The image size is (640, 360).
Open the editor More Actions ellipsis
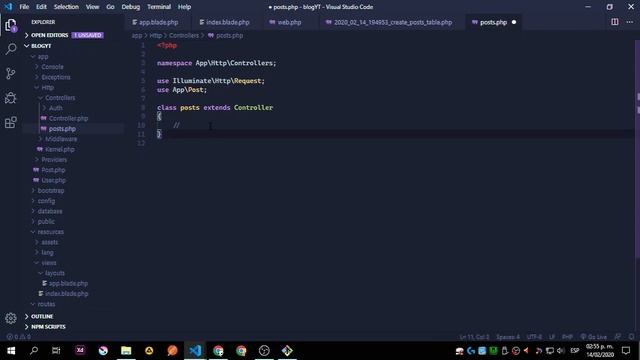pos(630,22)
